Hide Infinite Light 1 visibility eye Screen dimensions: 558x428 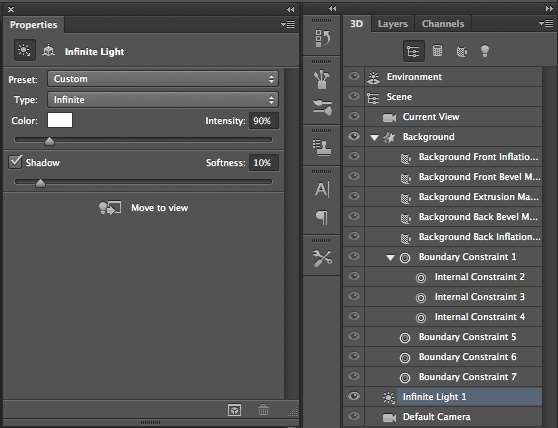[x=353, y=396]
